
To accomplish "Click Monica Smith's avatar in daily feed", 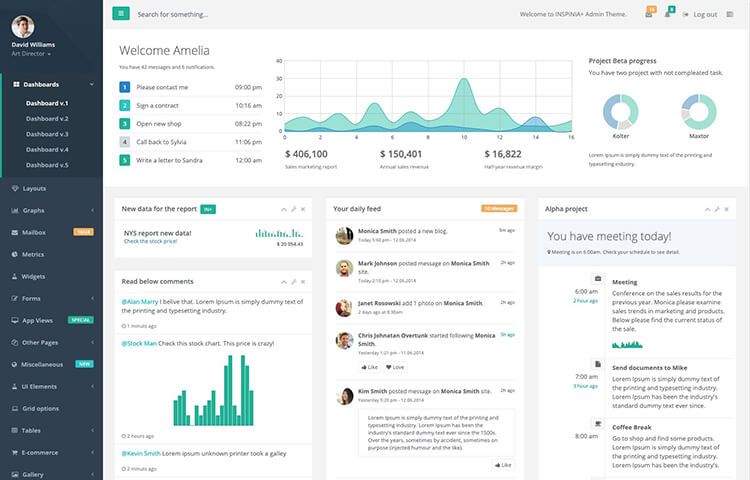I will (344, 235).
